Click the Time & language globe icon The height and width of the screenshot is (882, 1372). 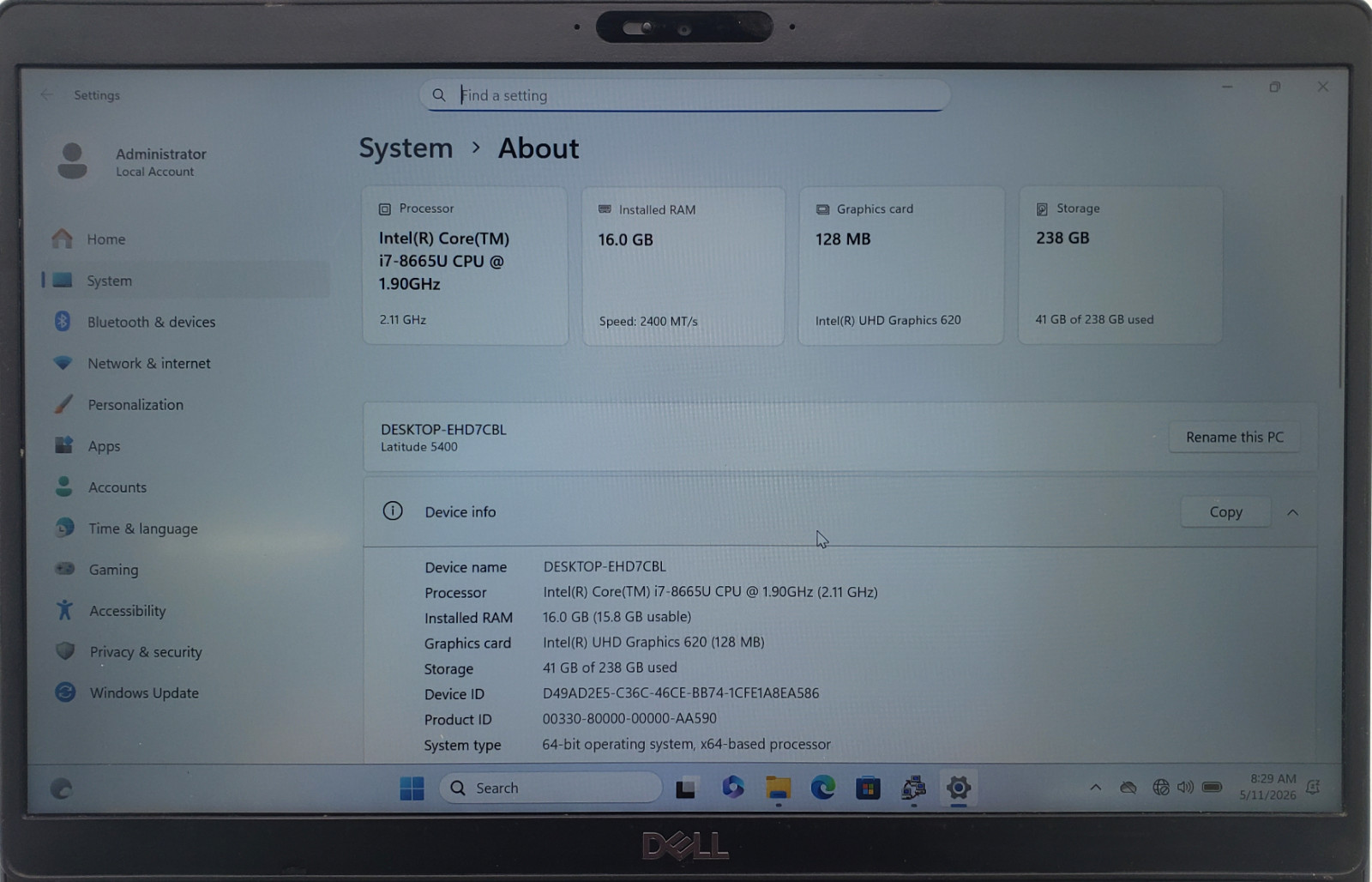64,528
